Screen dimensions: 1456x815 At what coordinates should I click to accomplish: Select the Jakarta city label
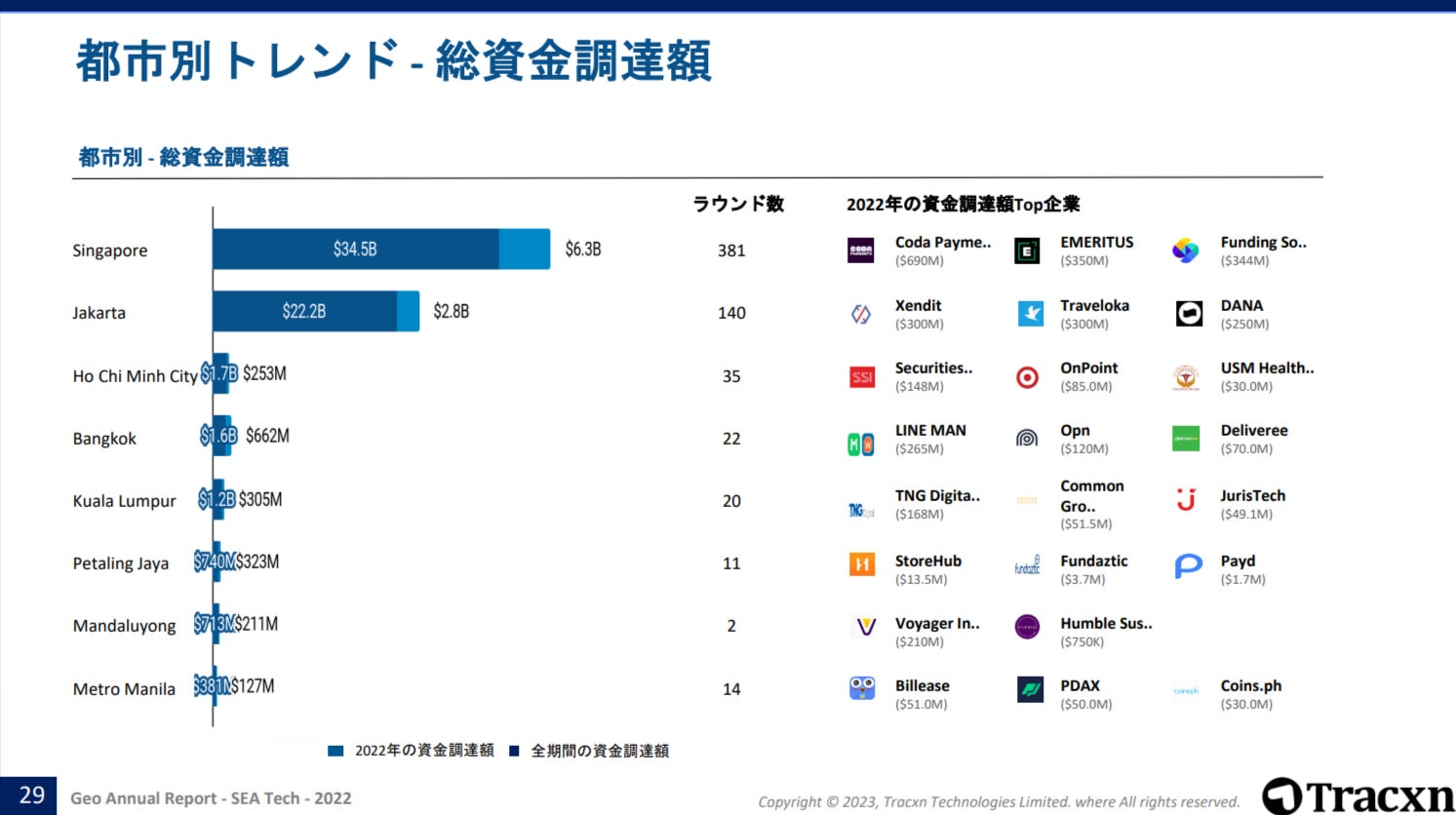pyautogui.click(x=98, y=313)
